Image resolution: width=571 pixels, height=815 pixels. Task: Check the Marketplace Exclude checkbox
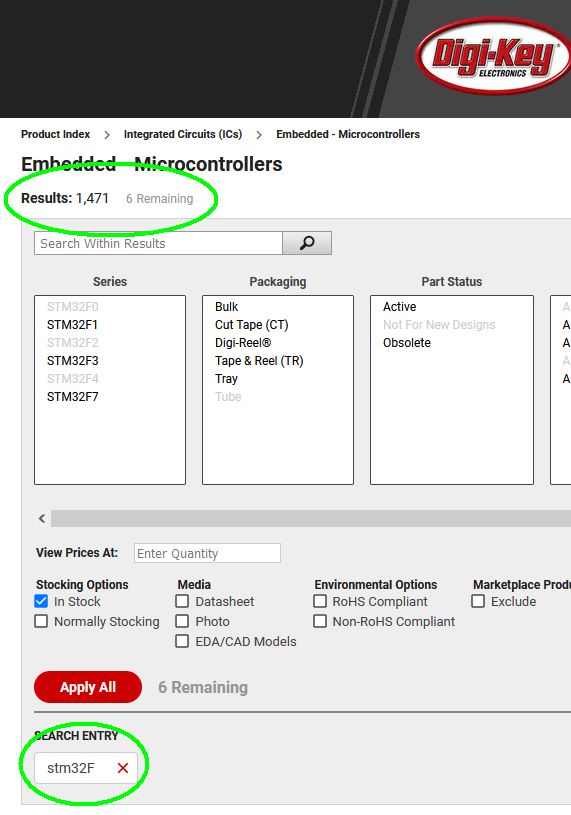(478, 601)
